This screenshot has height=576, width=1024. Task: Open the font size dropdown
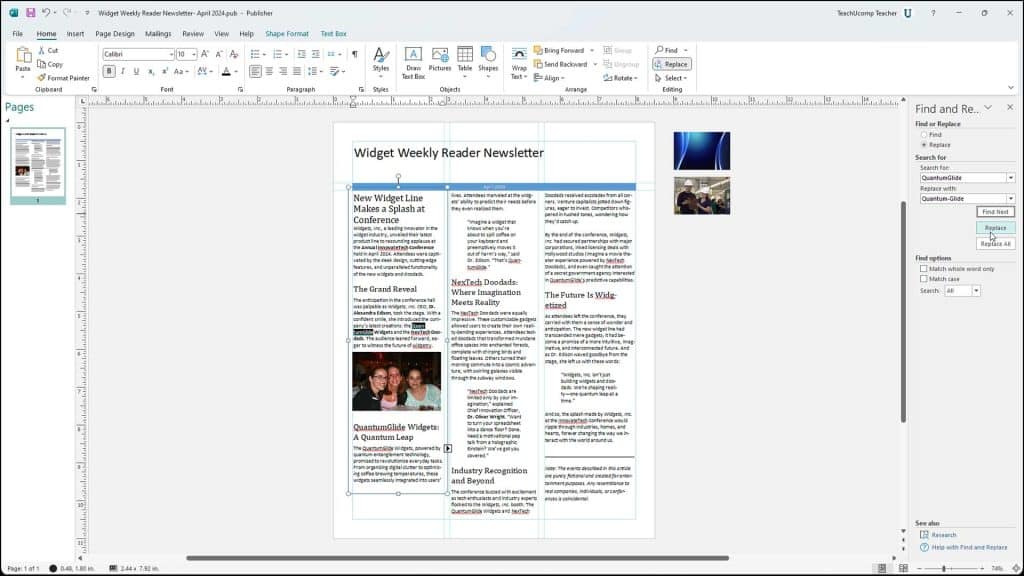(194, 54)
